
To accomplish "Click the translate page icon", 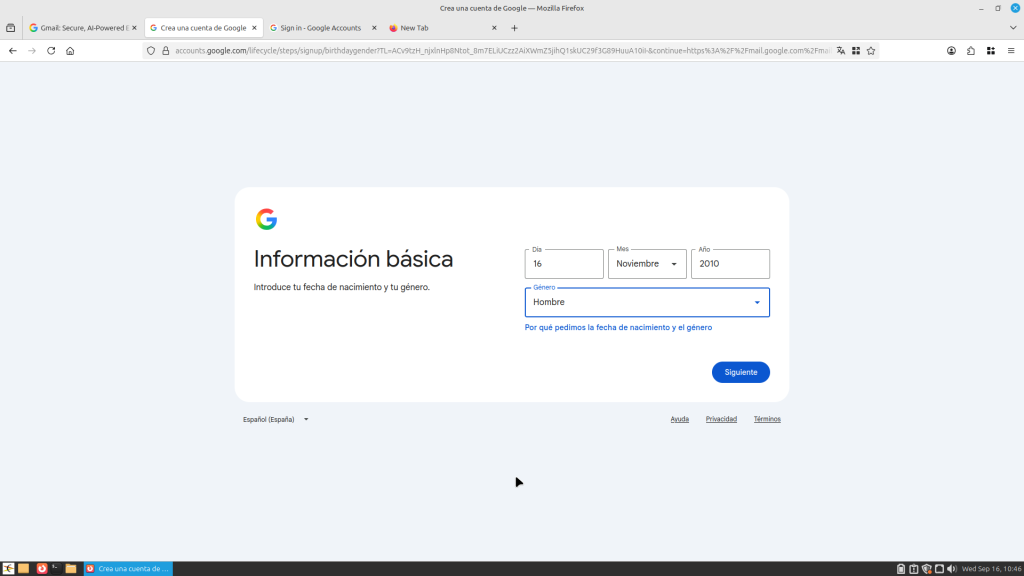I will pyautogui.click(x=840, y=51).
